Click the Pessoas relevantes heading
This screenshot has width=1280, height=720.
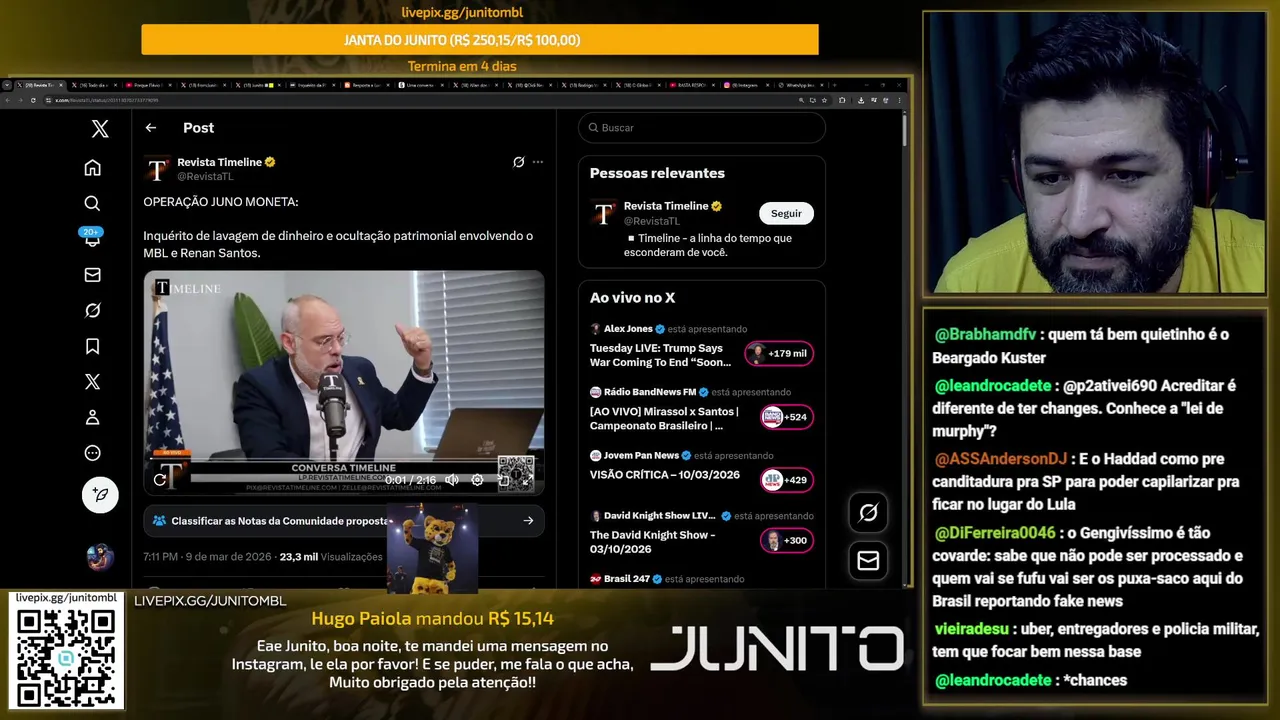point(657,173)
